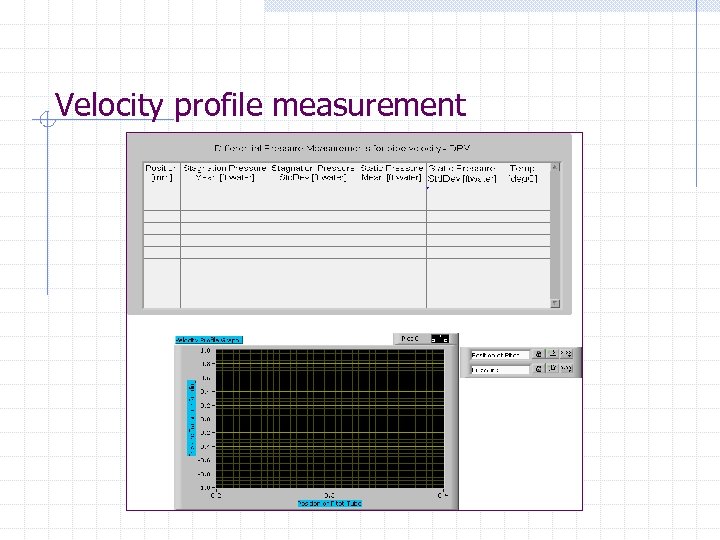Image resolution: width=720 pixels, height=540 pixels.
Task: Click the first empty Position cell in table
Action: (162, 217)
